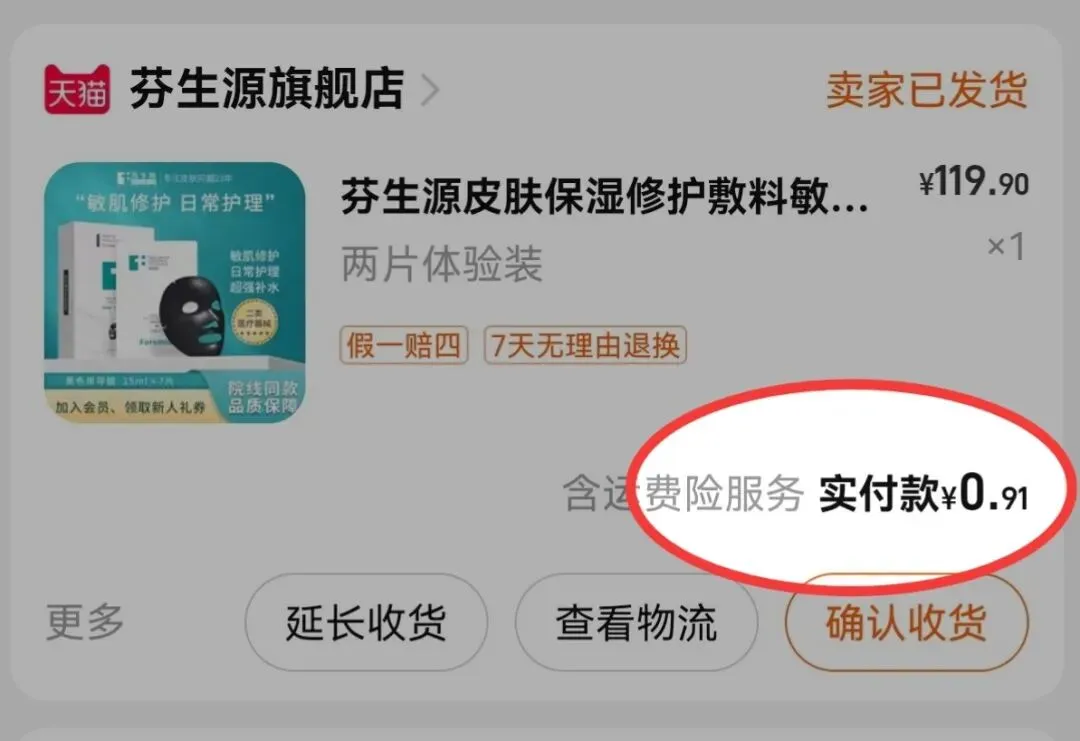The image size is (1080, 741).
Task: Tap the 确认收货 button
Action: 906,622
